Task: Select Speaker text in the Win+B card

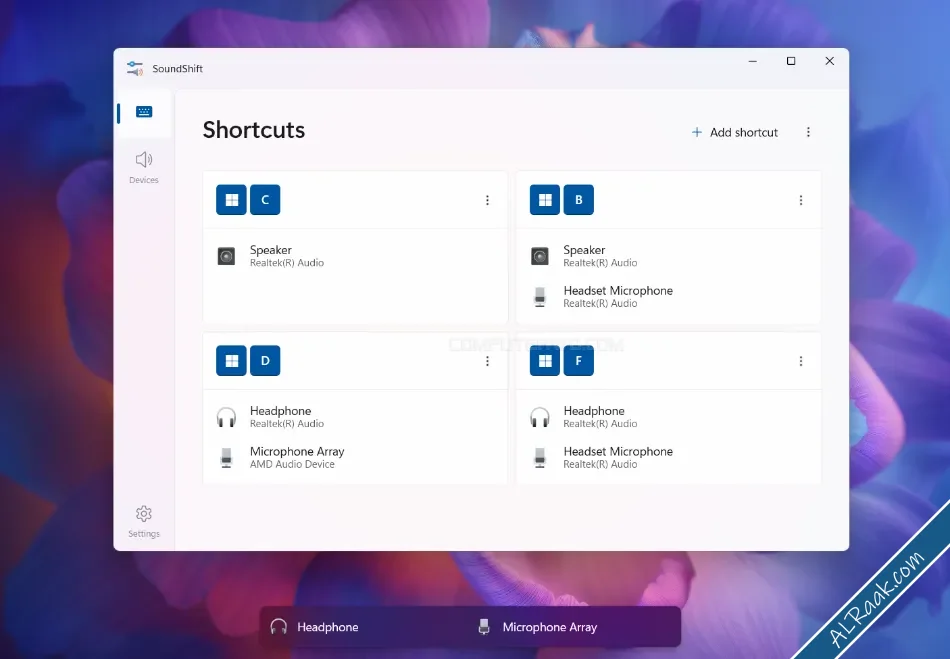Action: coord(584,250)
